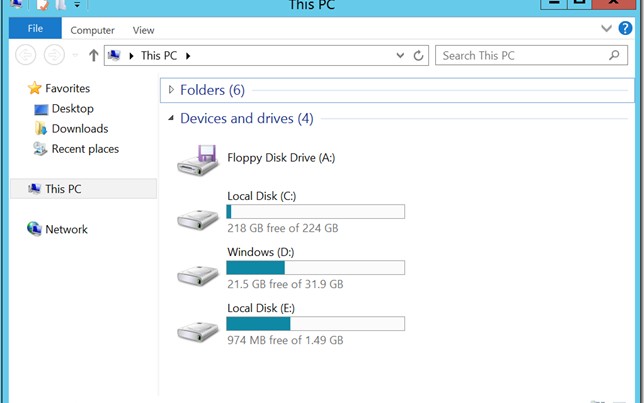Click the Floppy Disk Drive (A:) icon

tap(197, 159)
